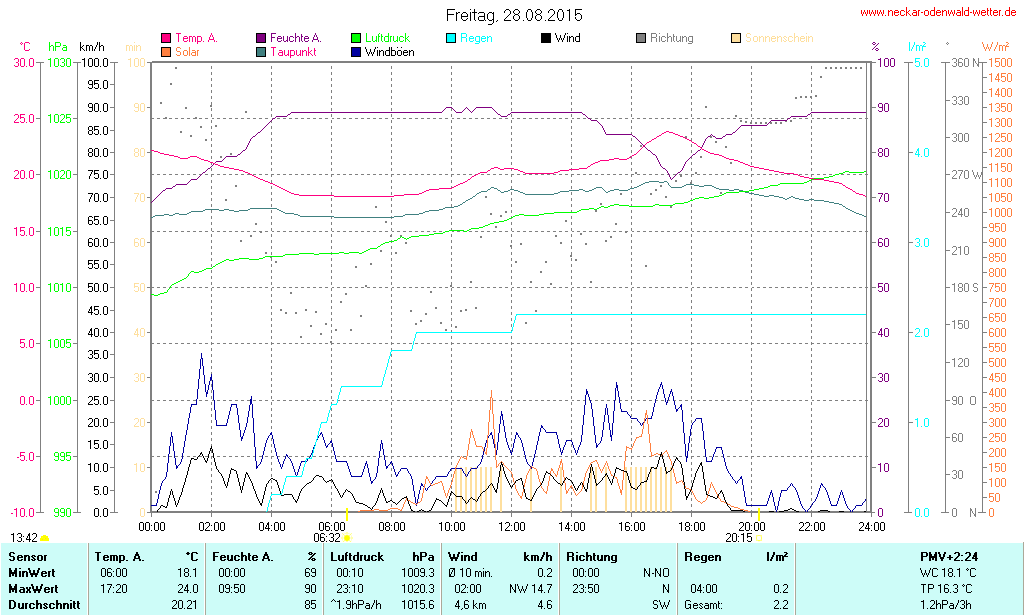Click the PMV+2:24 label in table

point(950,556)
